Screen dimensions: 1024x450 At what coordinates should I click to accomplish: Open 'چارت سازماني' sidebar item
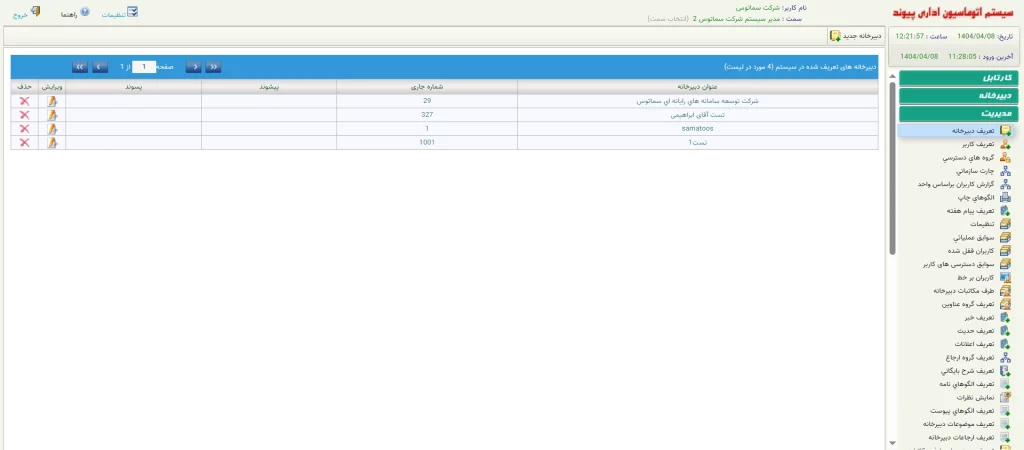(984, 171)
